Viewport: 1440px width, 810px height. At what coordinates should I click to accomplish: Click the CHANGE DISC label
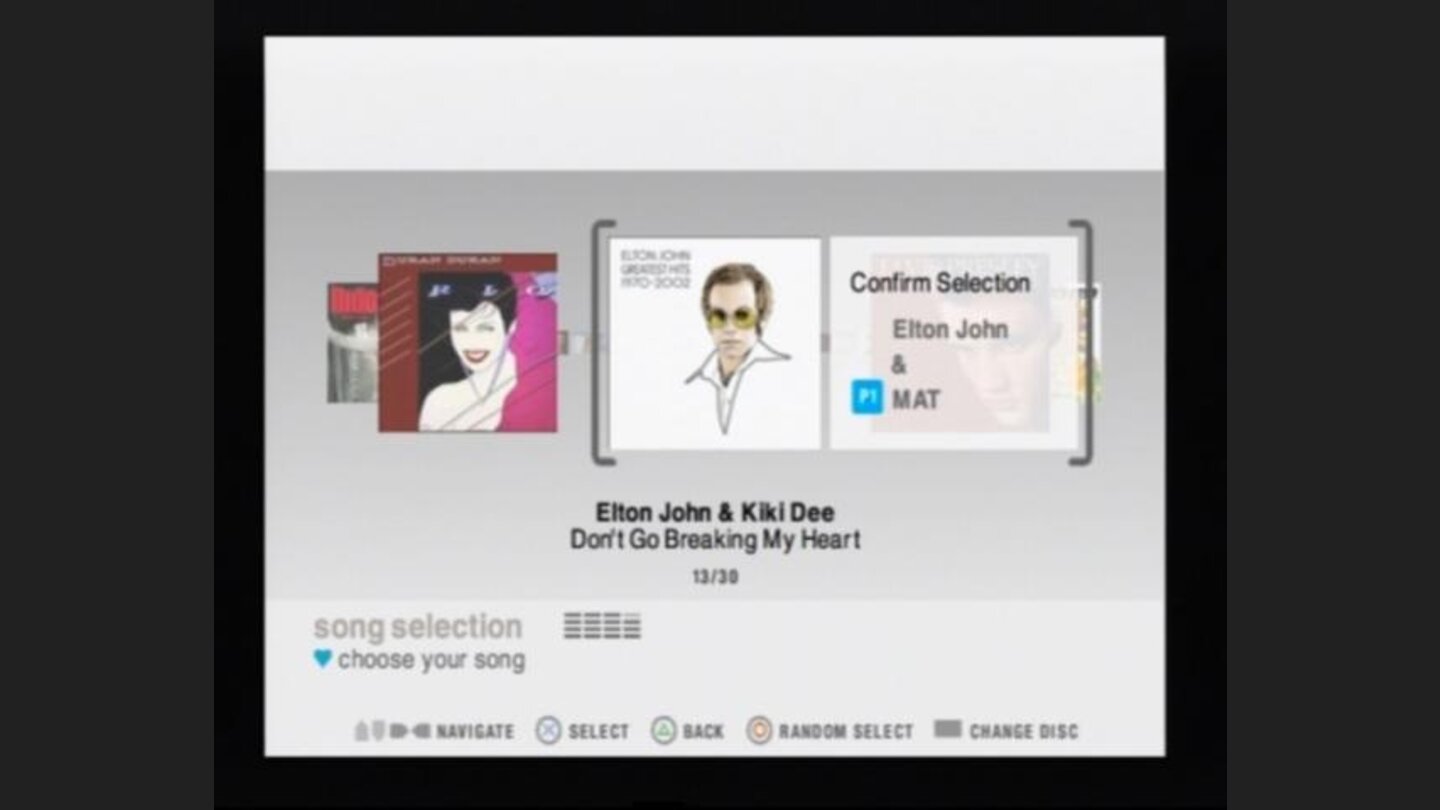tap(1024, 732)
